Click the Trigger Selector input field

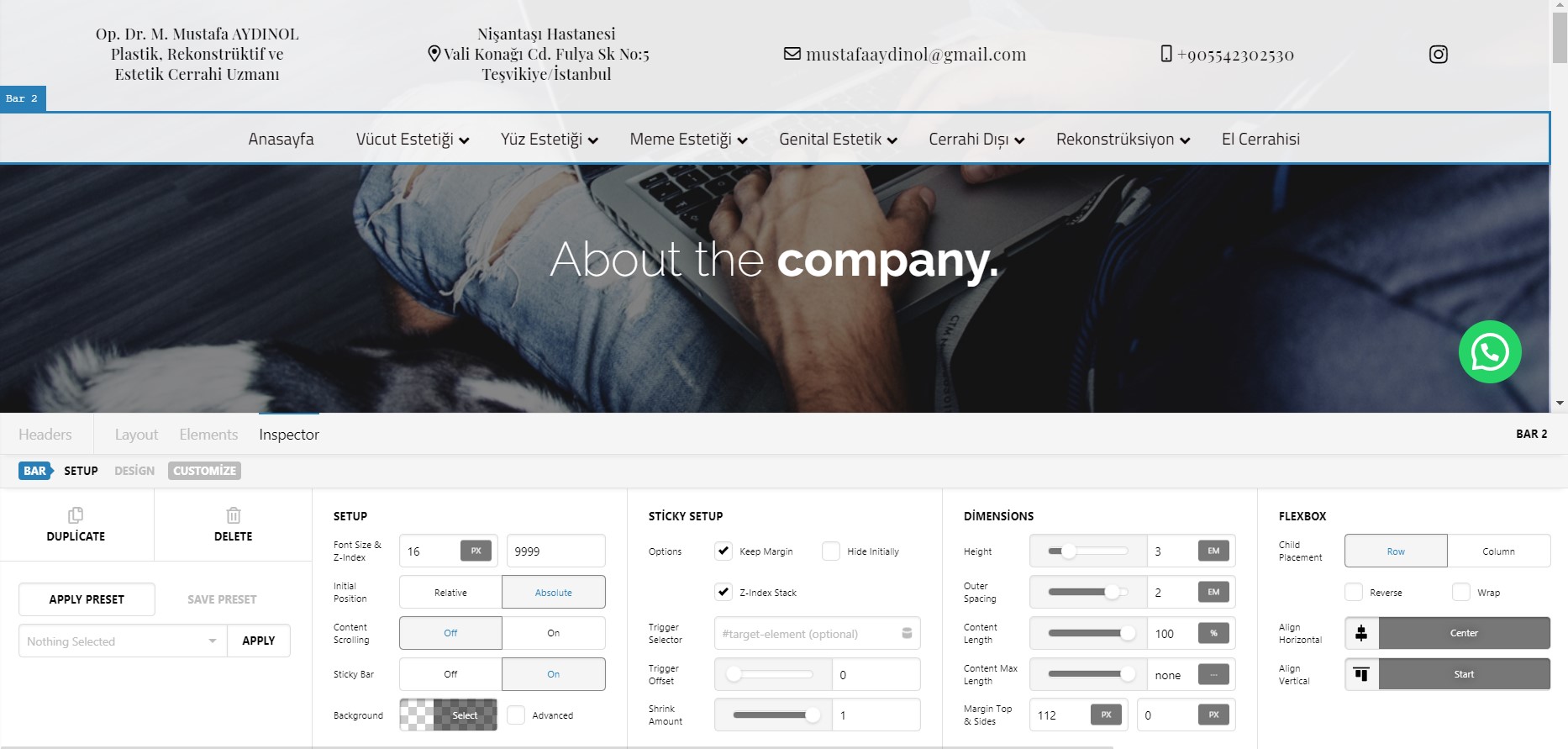click(807, 634)
